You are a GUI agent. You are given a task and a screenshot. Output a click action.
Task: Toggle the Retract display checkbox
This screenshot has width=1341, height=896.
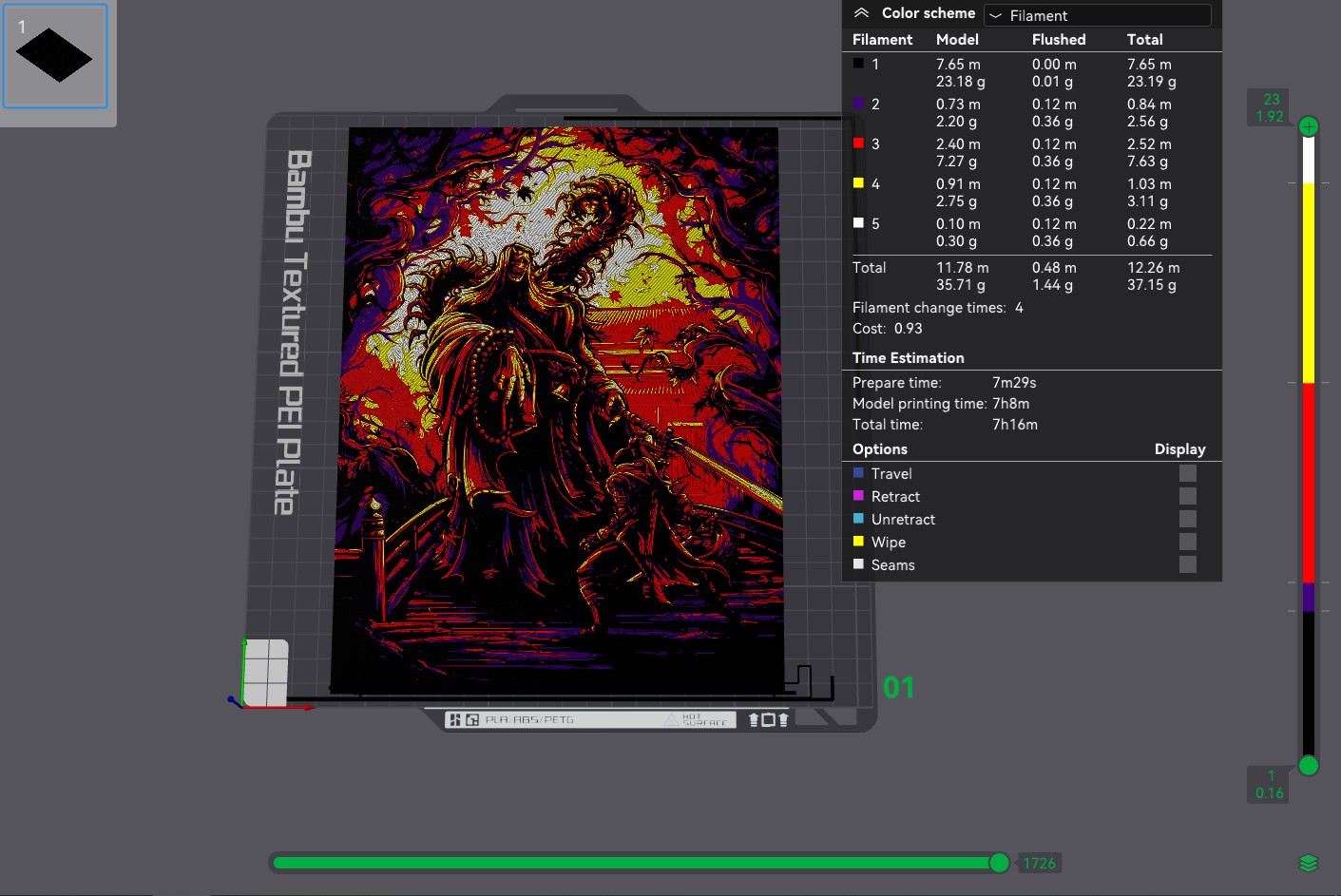(x=1187, y=496)
